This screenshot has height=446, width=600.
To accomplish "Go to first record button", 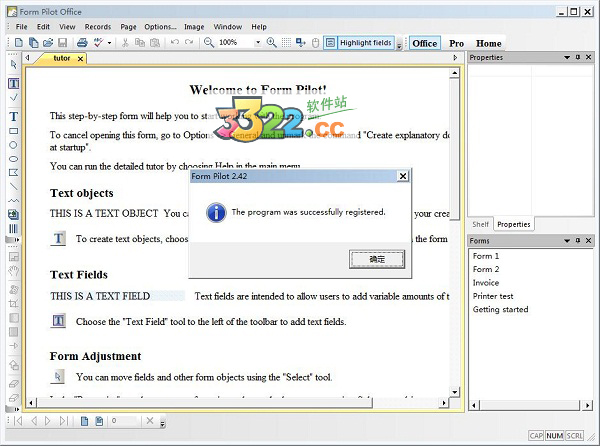I will click(x=18, y=421).
